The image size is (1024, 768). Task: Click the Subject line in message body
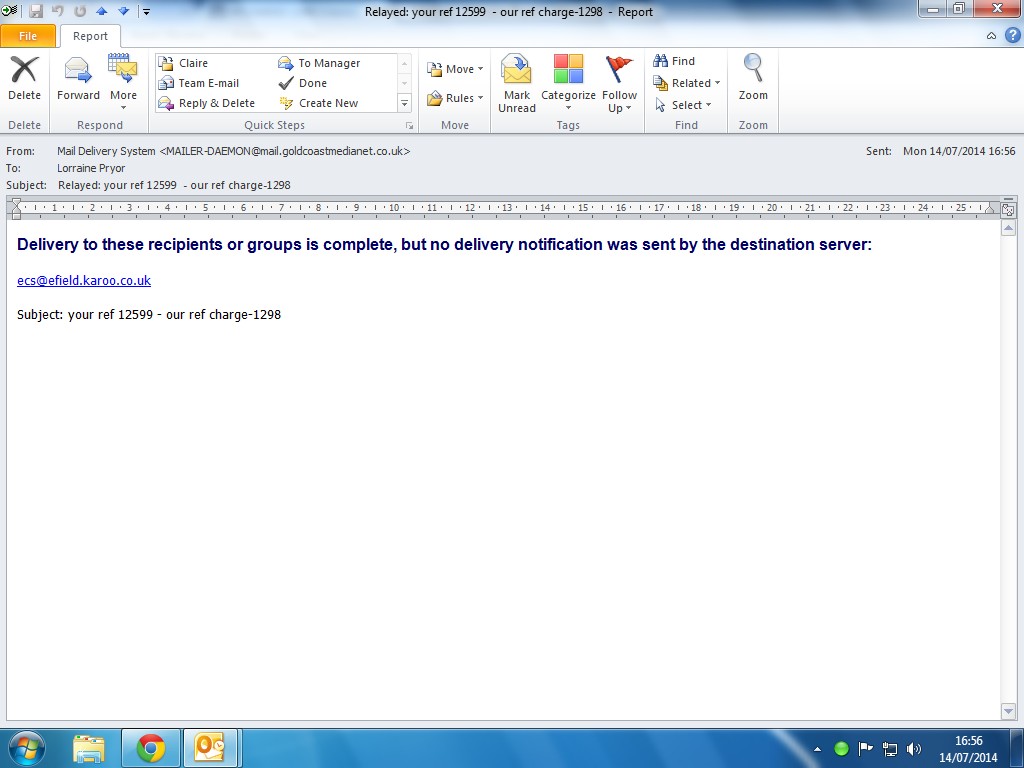point(149,314)
